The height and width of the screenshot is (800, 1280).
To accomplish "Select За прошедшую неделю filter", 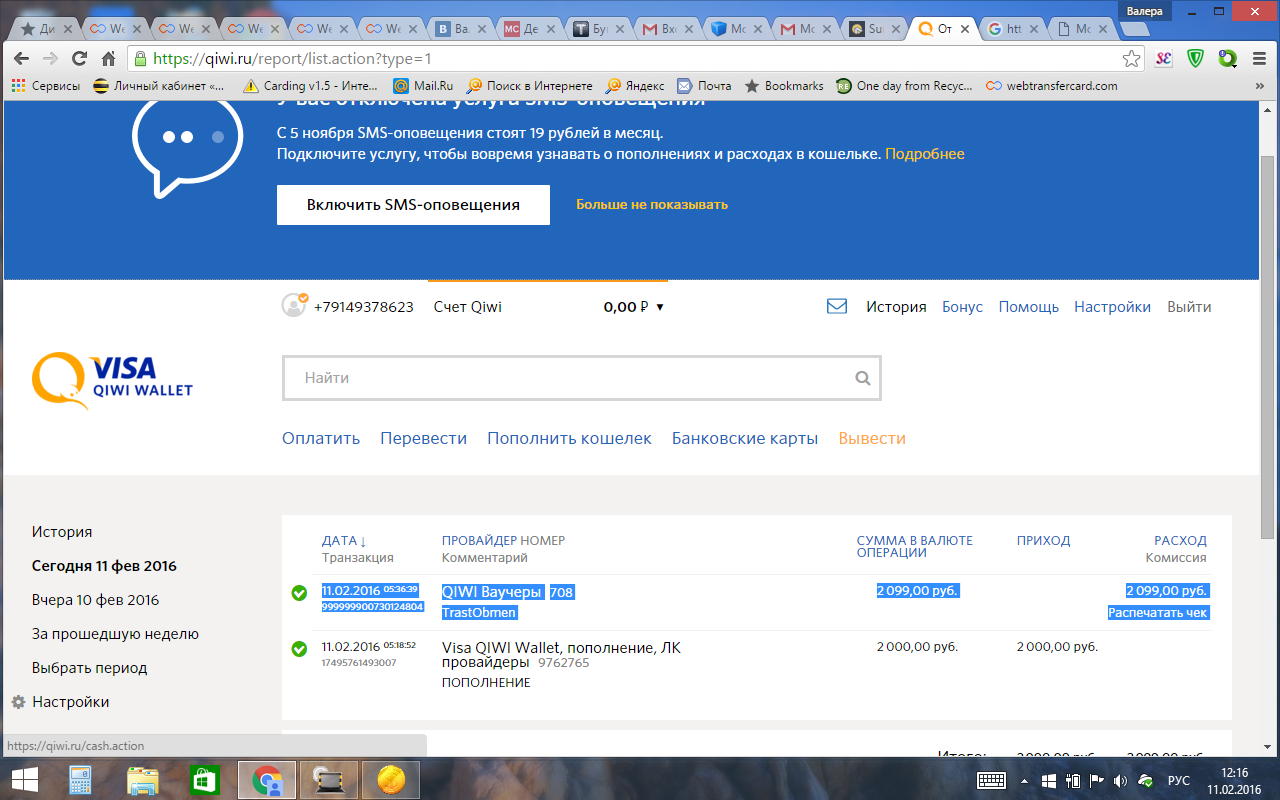I will point(115,634).
